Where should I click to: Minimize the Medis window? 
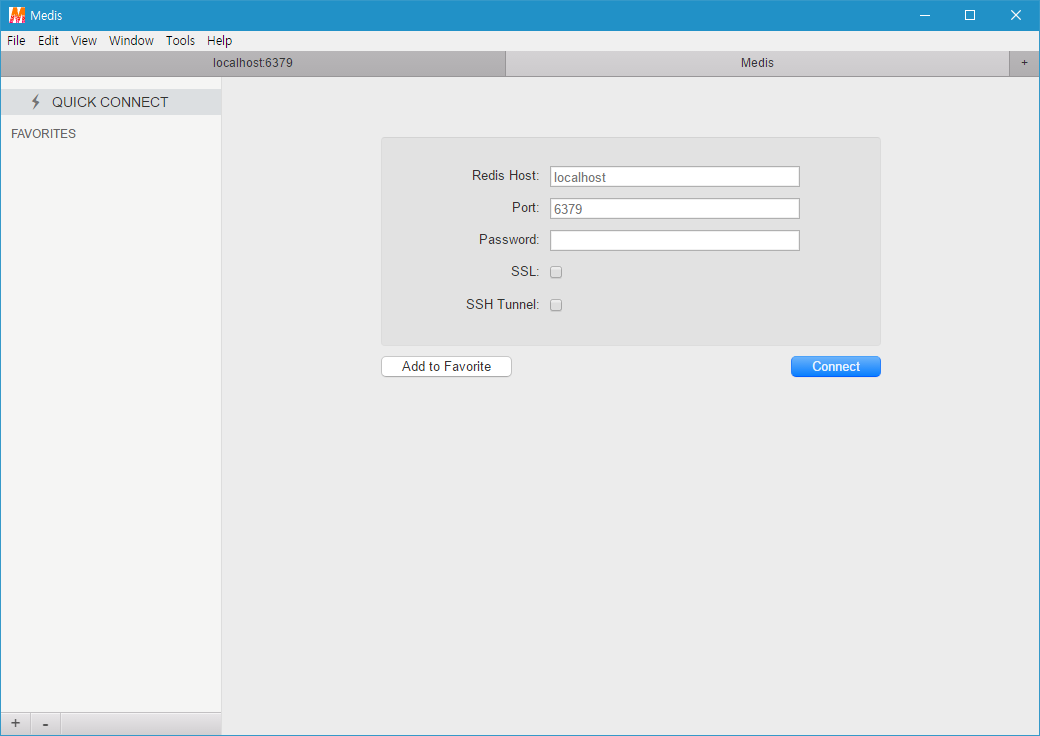pos(925,15)
